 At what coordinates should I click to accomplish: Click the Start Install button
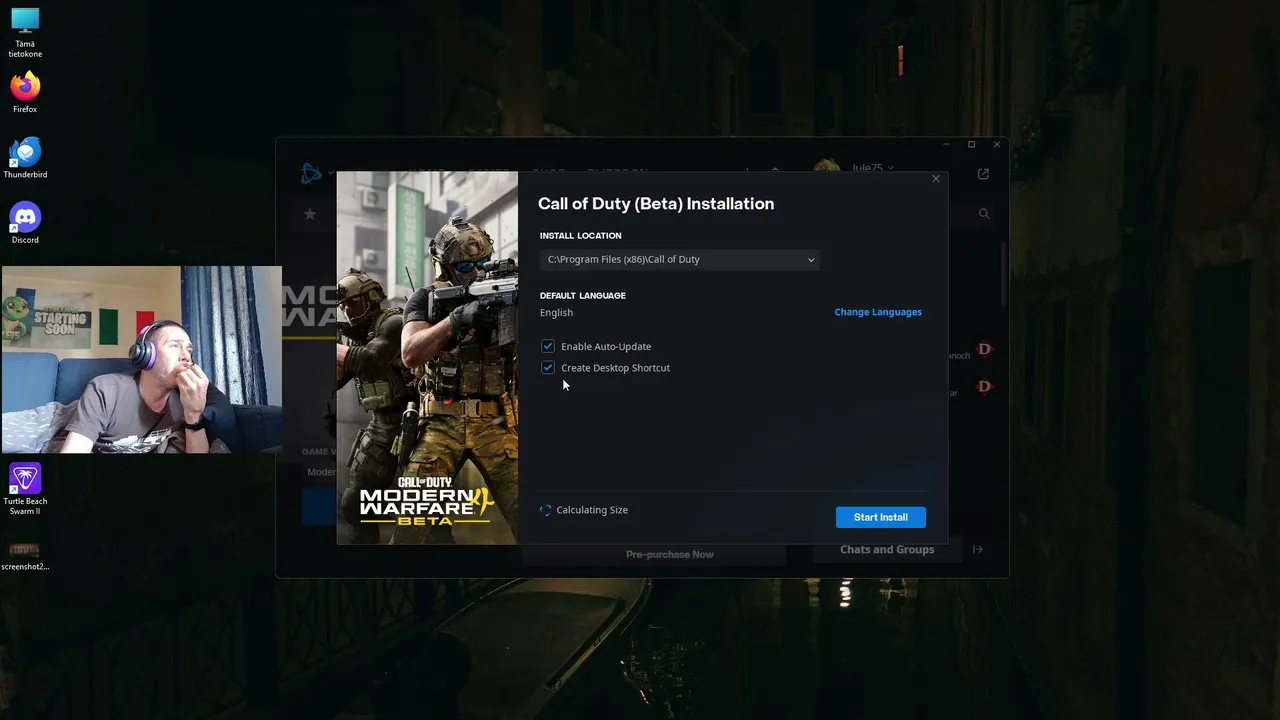[x=881, y=517]
